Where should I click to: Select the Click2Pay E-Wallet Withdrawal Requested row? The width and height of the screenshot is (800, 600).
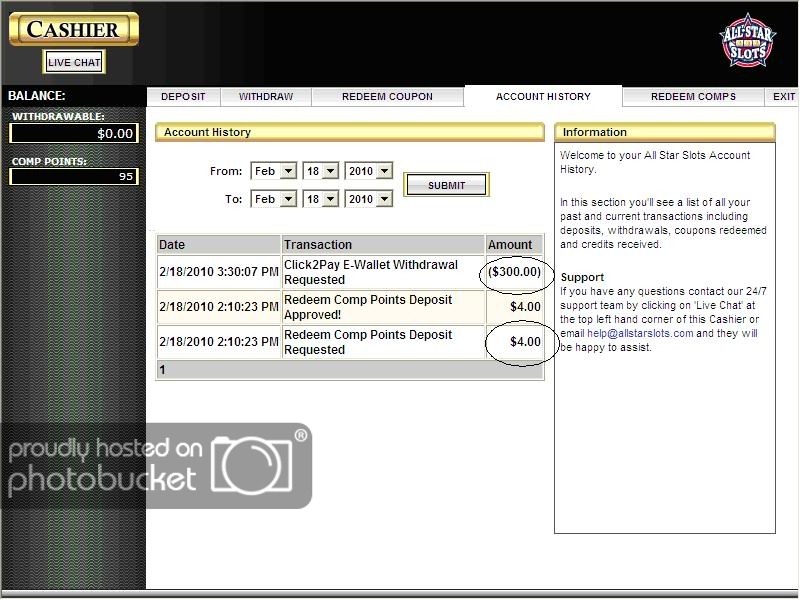pyautogui.click(x=349, y=272)
